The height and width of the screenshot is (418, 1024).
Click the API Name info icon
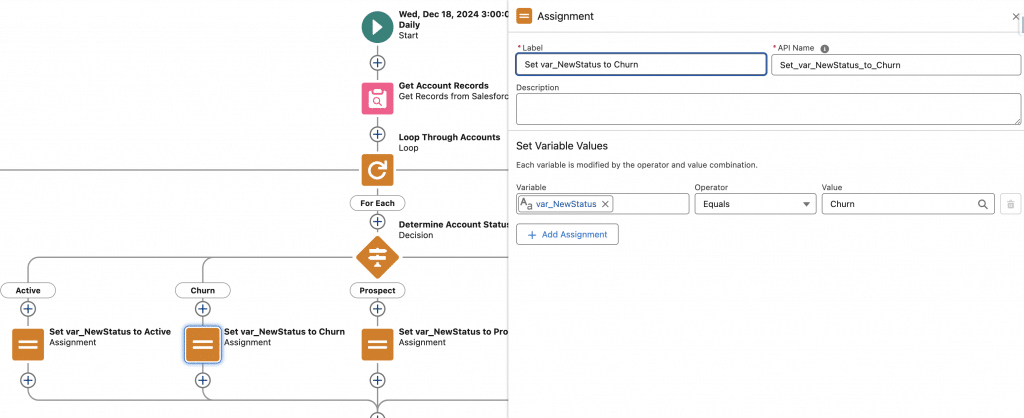tap(825, 48)
